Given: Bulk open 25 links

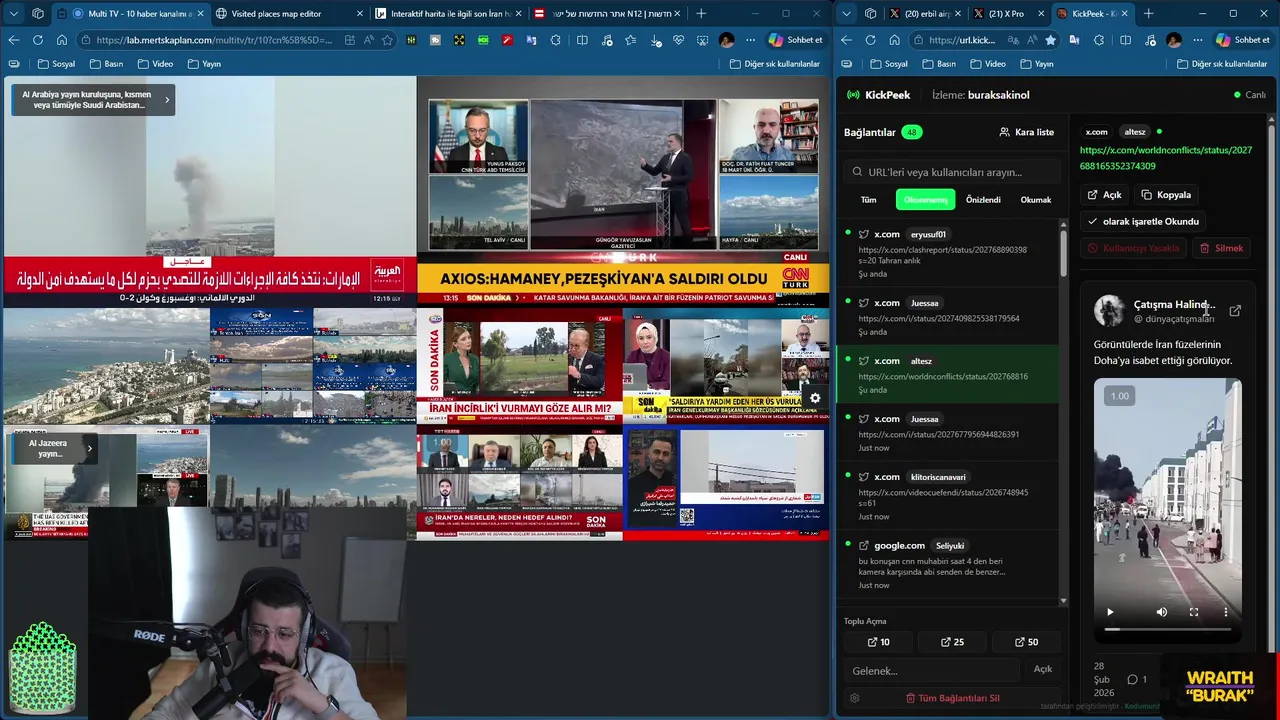Looking at the screenshot, I should click(x=952, y=642).
